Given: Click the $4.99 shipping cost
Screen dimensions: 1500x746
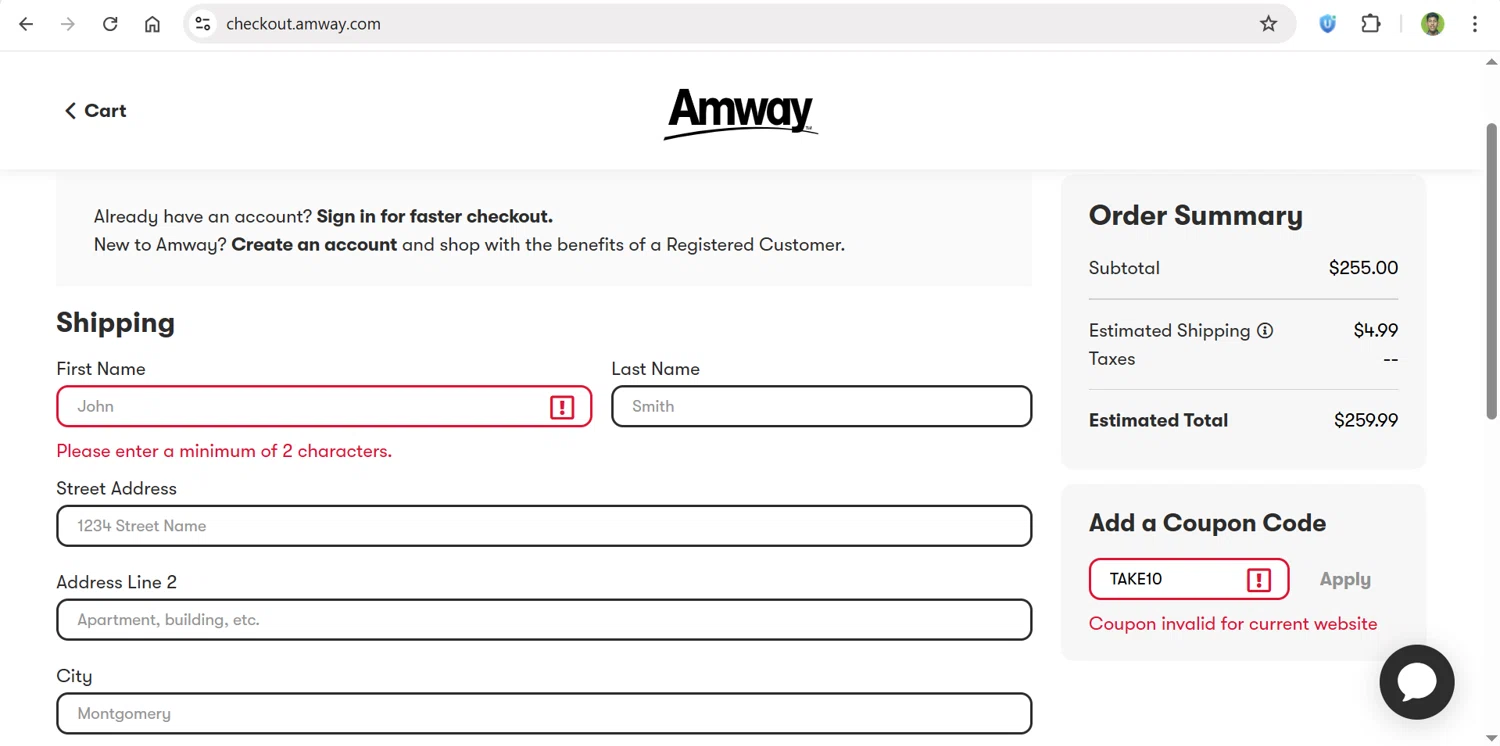Looking at the screenshot, I should pyautogui.click(x=1375, y=331).
